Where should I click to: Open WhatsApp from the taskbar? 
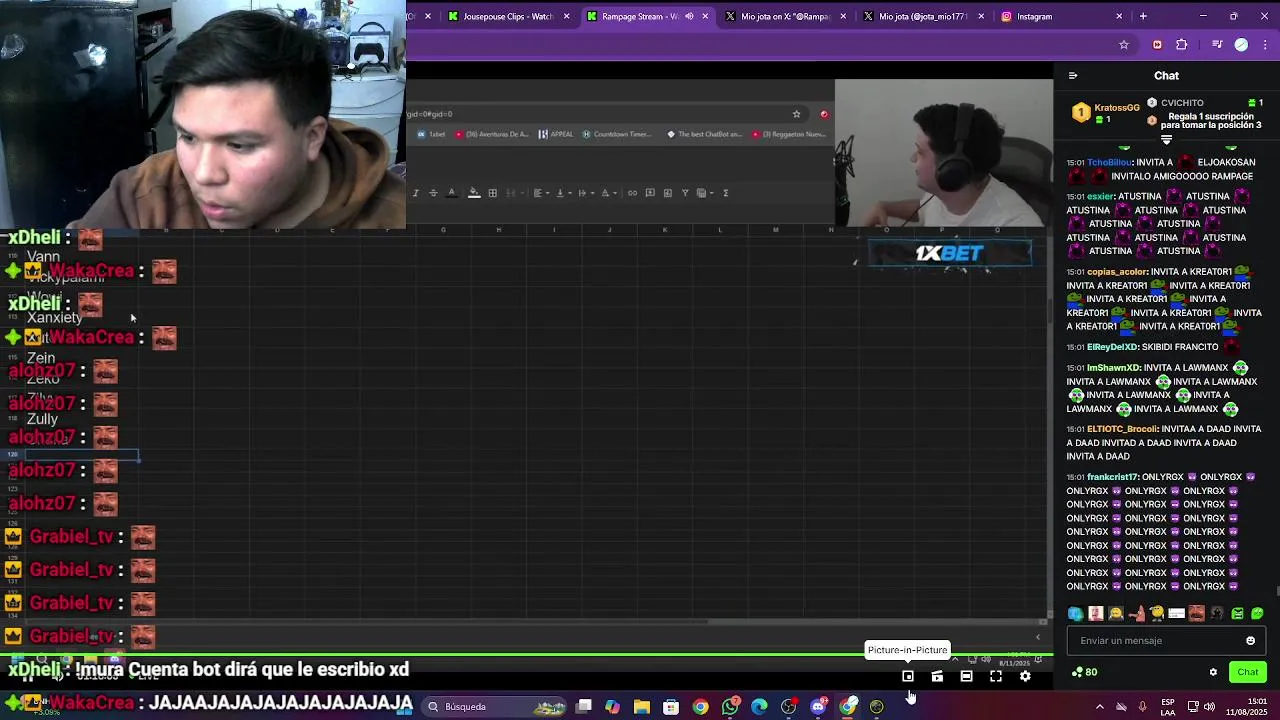(731, 707)
